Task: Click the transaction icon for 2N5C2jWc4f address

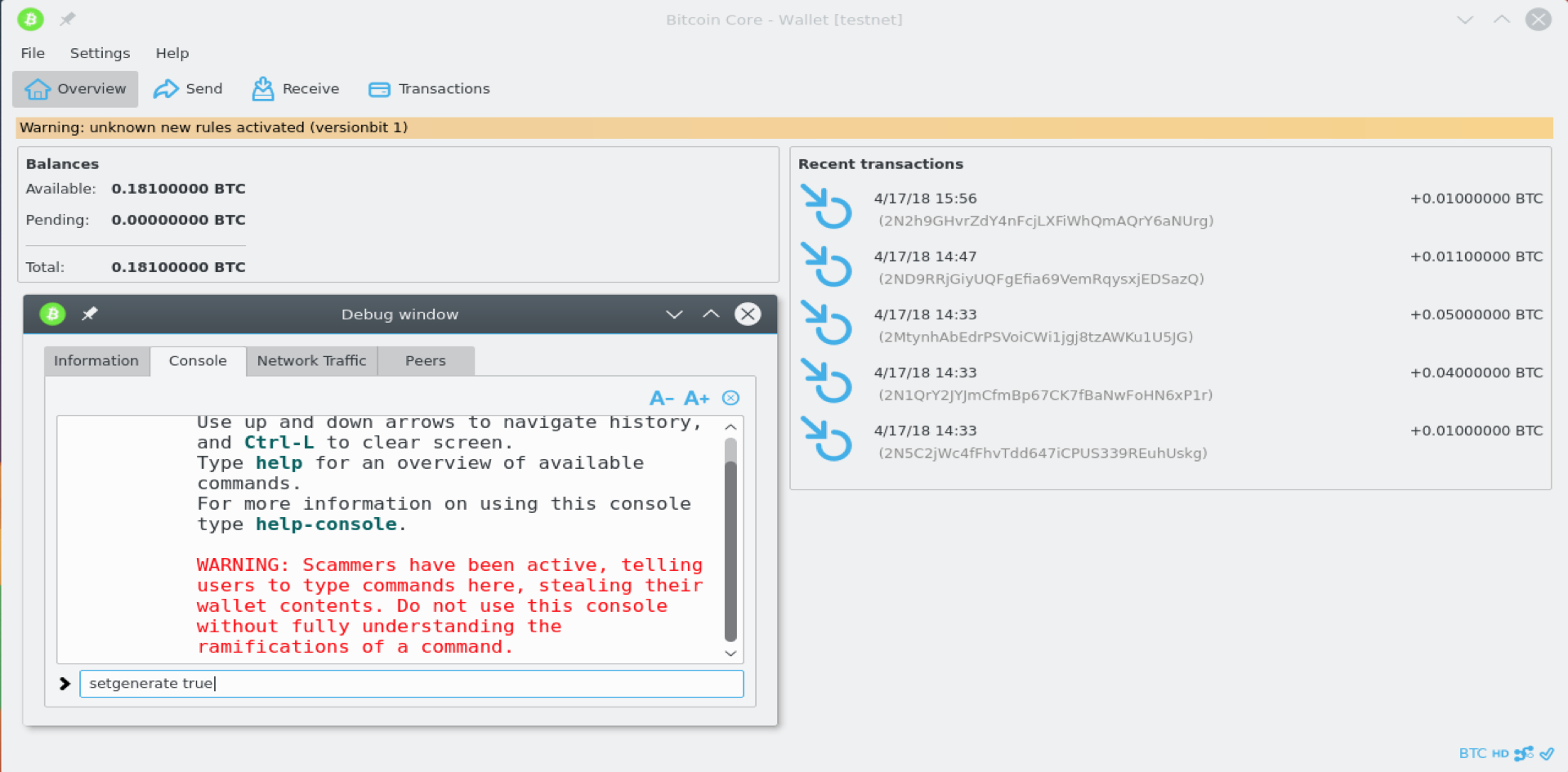Action: (x=826, y=439)
